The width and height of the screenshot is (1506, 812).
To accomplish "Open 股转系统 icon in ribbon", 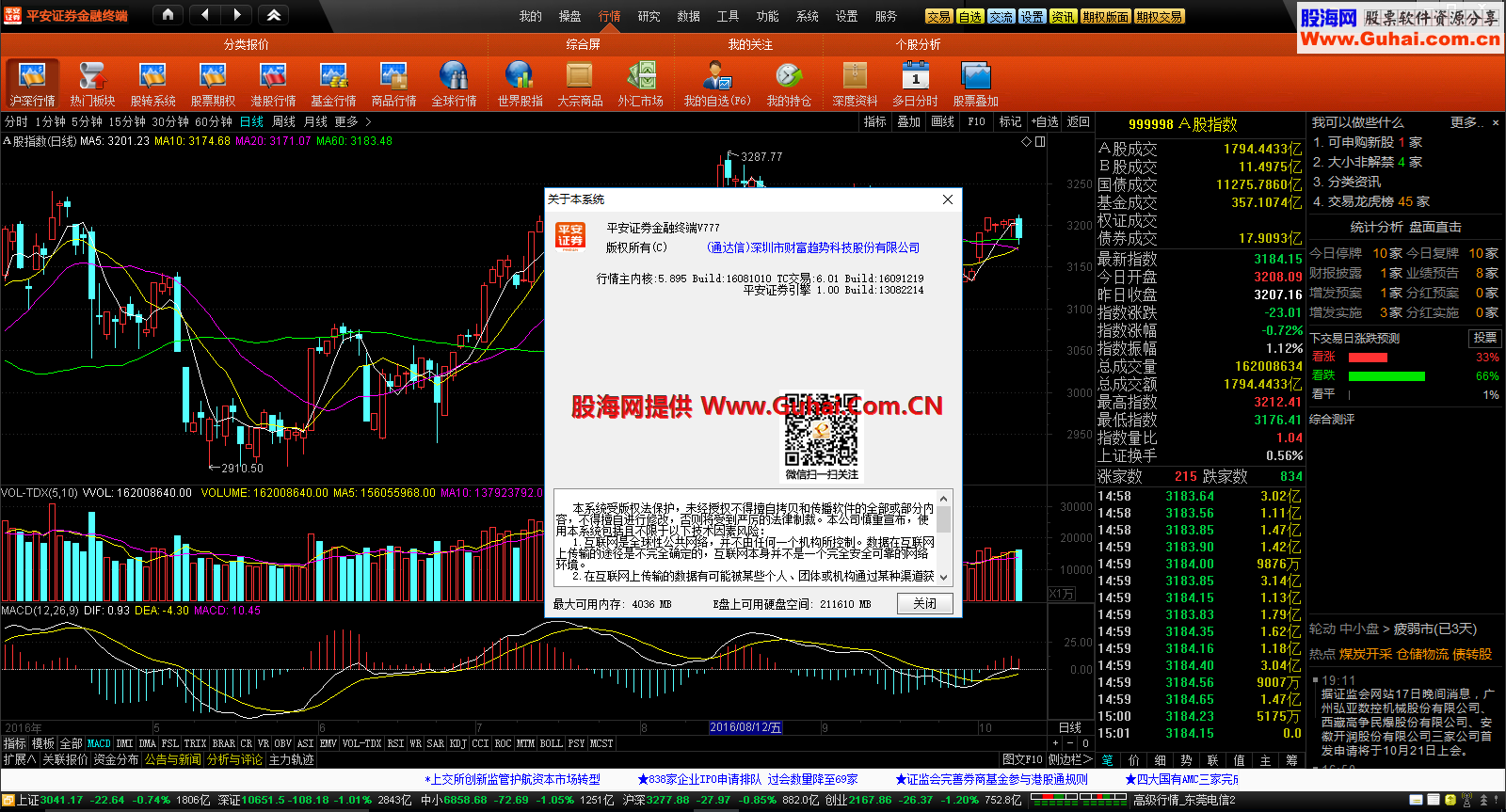I will click(152, 84).
